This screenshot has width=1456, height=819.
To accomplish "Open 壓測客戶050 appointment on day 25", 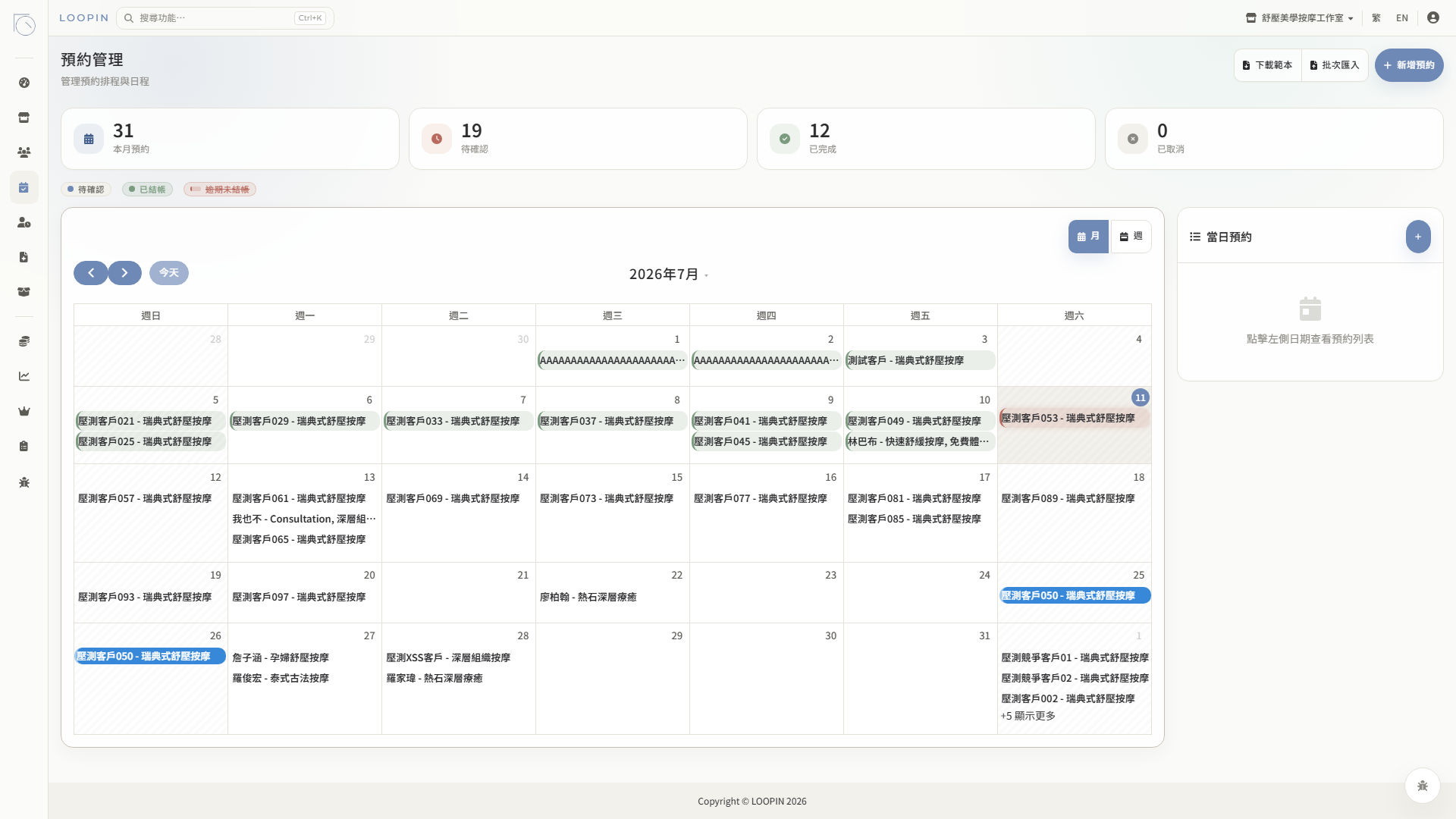I will 1075,595.
